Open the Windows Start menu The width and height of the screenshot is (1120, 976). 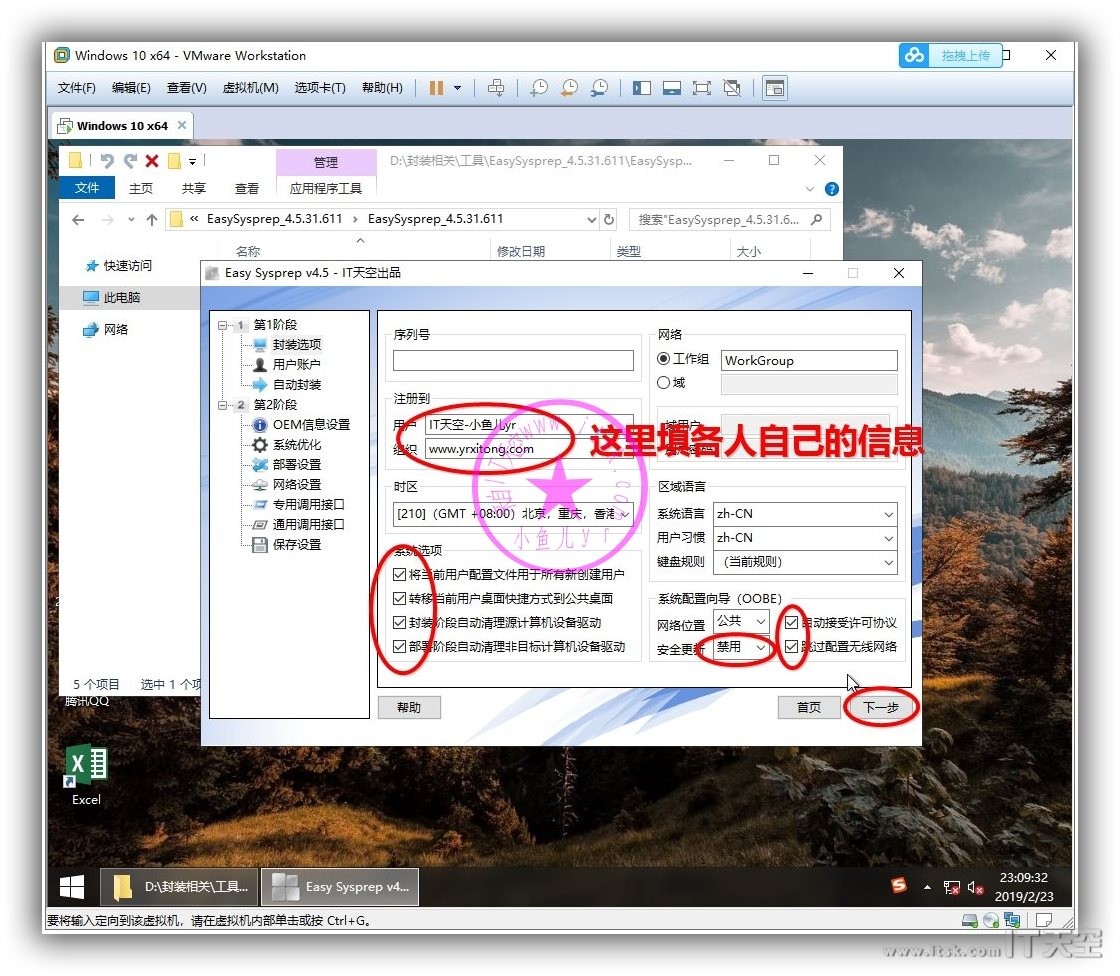(71, 887)
